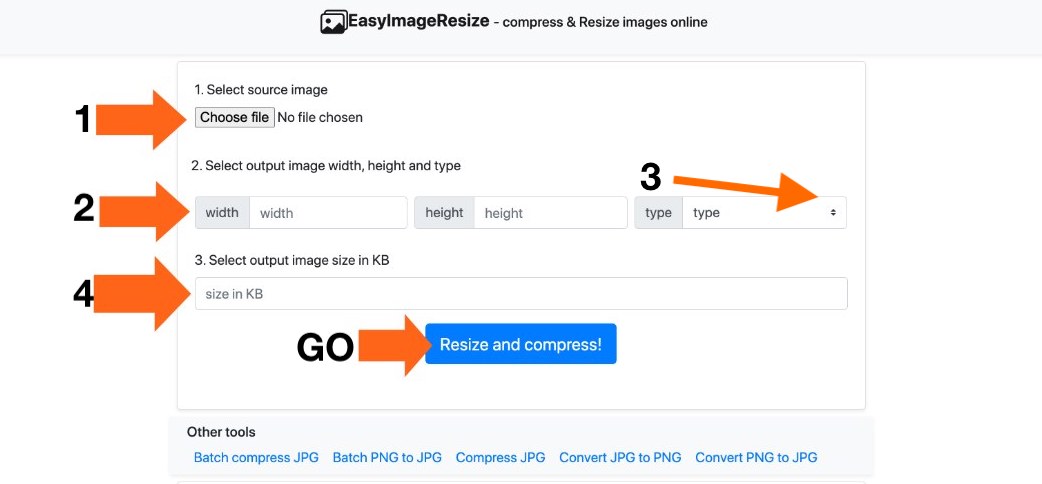Open the Batch compress JPG link
Viewport: 1042px width, 484px height.
pyautogui.click(x=256, y=457)
